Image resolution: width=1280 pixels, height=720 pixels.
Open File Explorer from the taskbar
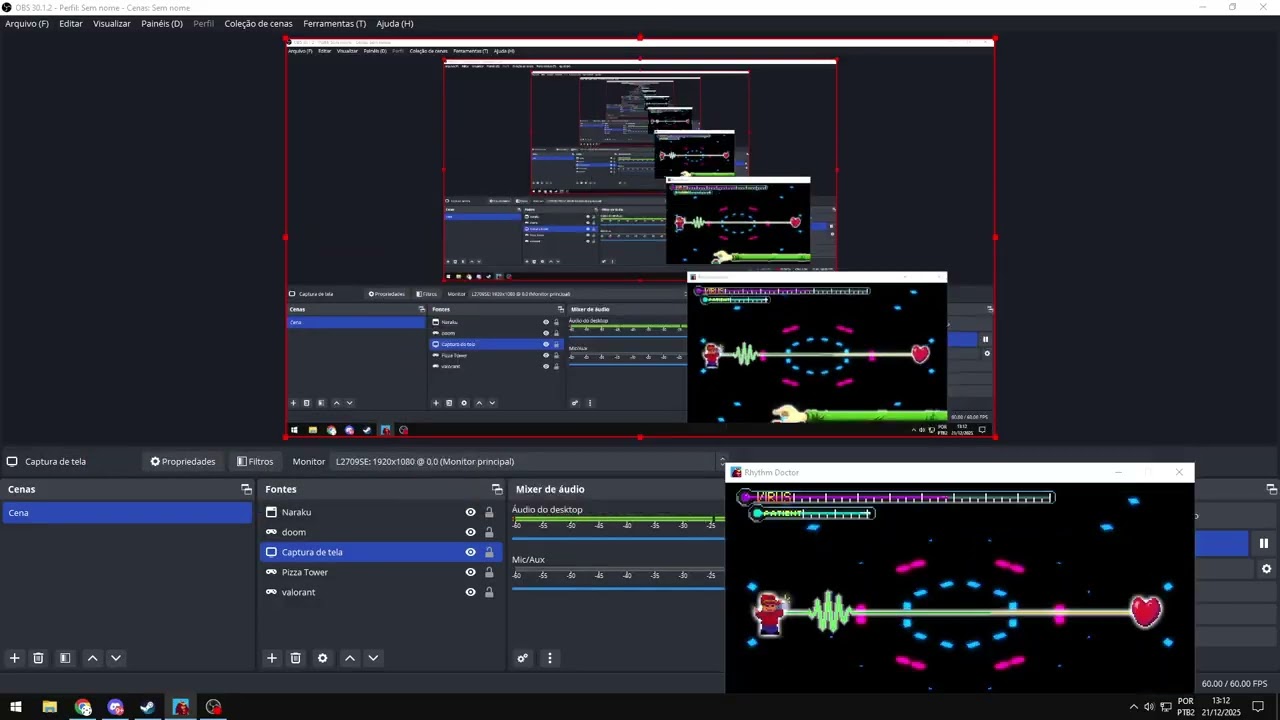pyautogui.click(x=49, y=707)
